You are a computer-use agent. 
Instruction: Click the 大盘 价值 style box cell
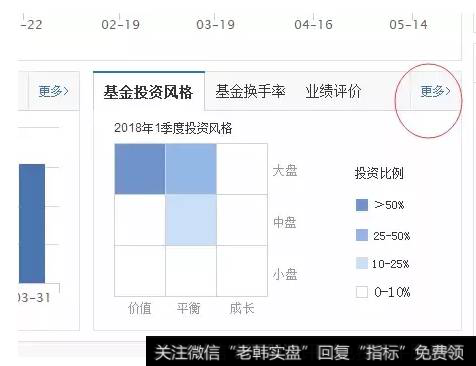point(140,169)
